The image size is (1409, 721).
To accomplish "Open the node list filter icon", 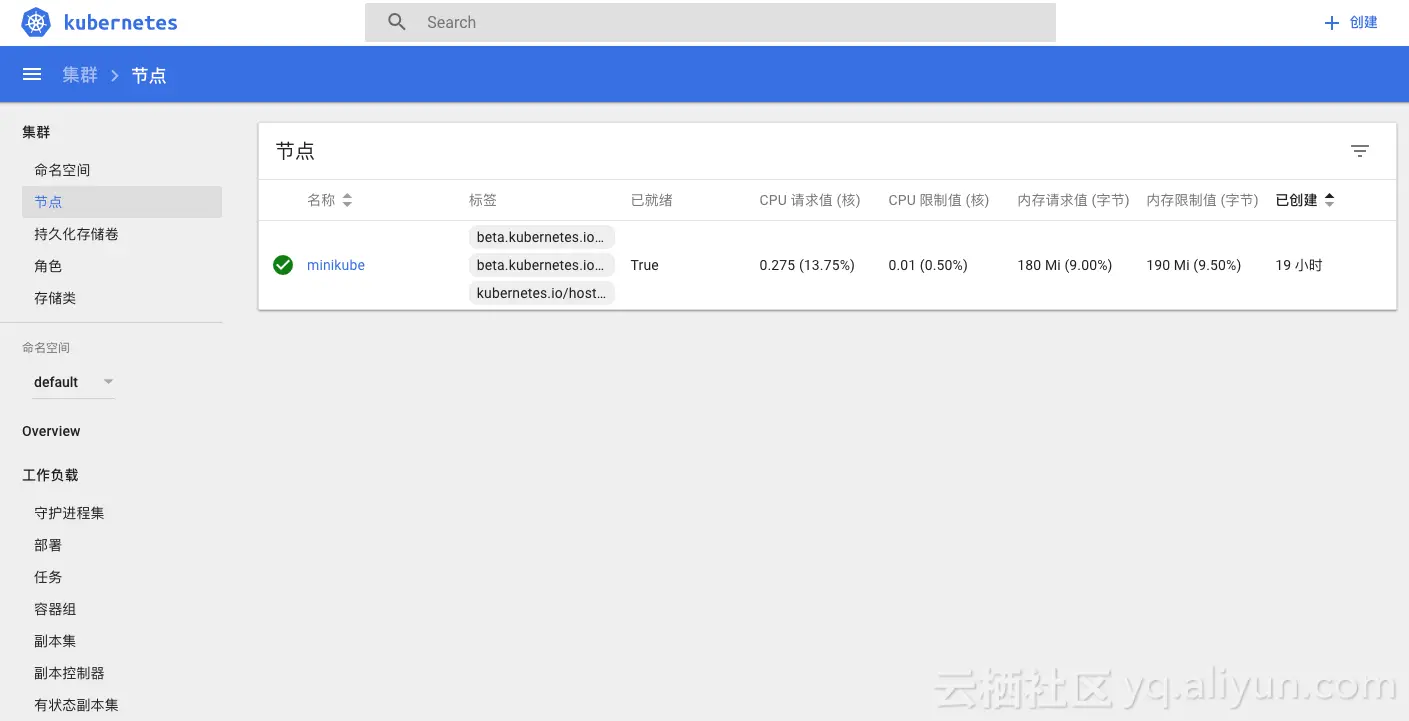I will (x=1359, y=151).
